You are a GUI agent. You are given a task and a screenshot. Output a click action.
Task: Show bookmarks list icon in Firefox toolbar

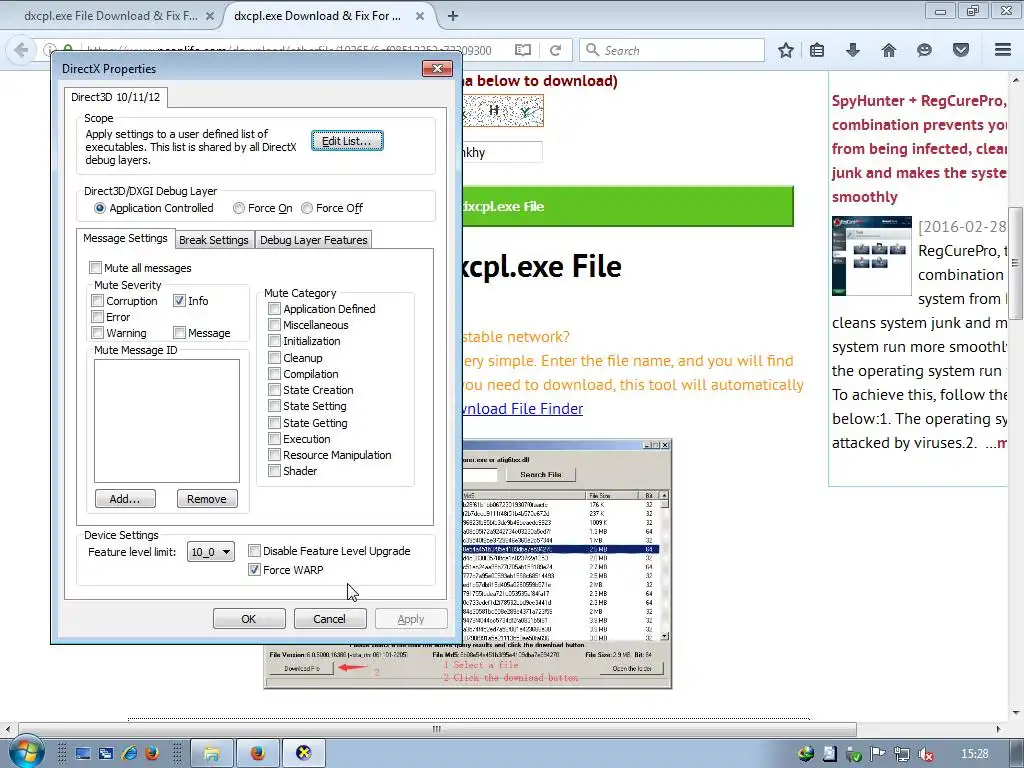pyautogui.click(x=817, y=50)
